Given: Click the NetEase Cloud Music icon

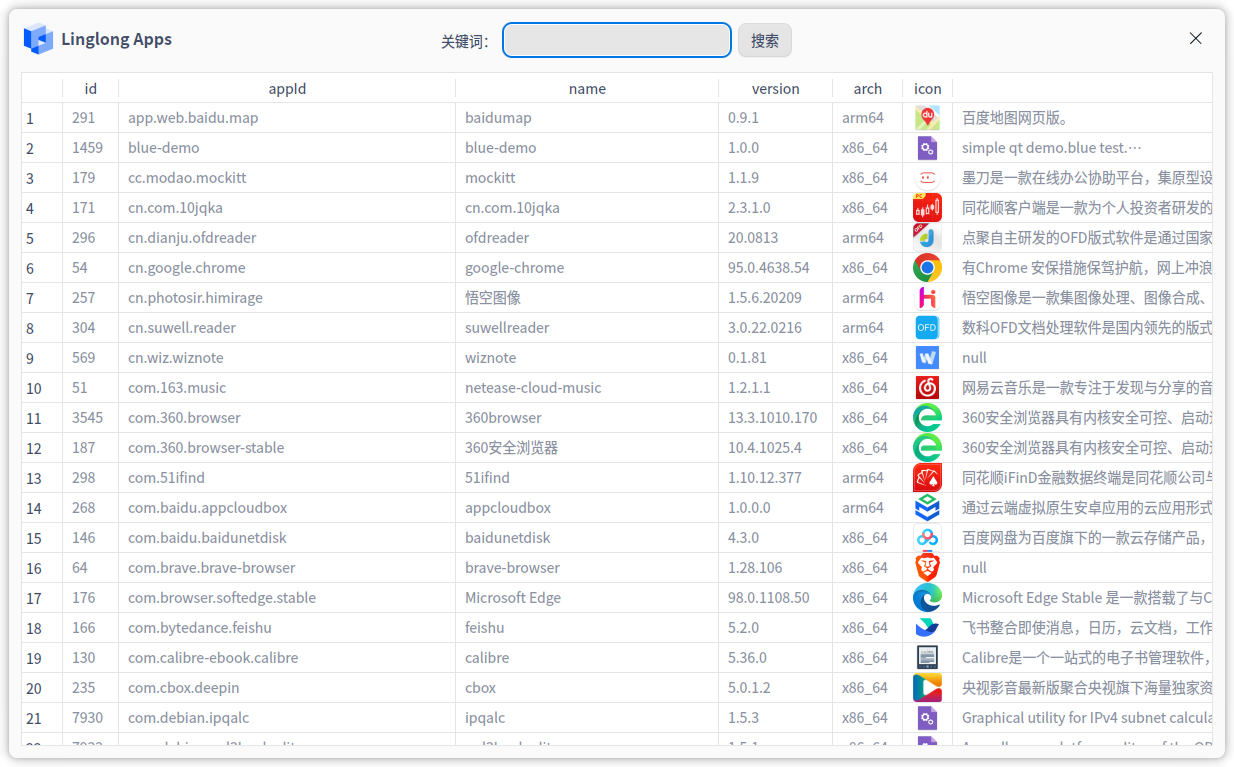Looking at the screenshot, I should (927, 388).
